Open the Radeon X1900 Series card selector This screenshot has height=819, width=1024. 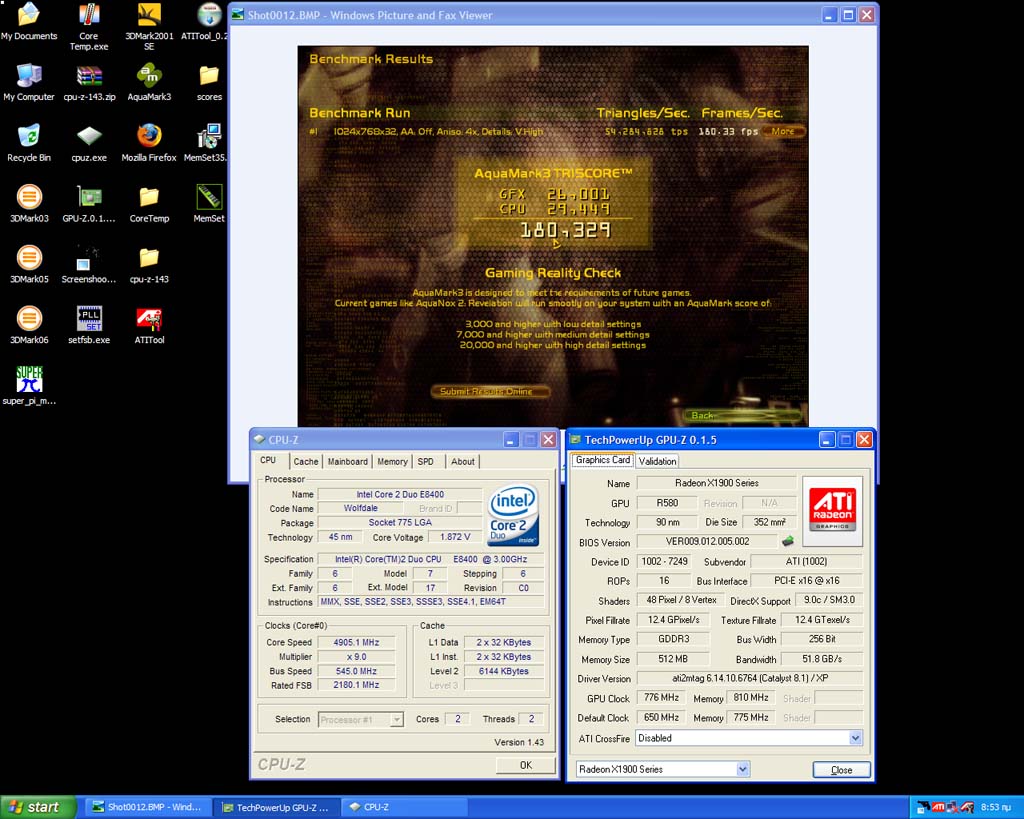point(663,769)
